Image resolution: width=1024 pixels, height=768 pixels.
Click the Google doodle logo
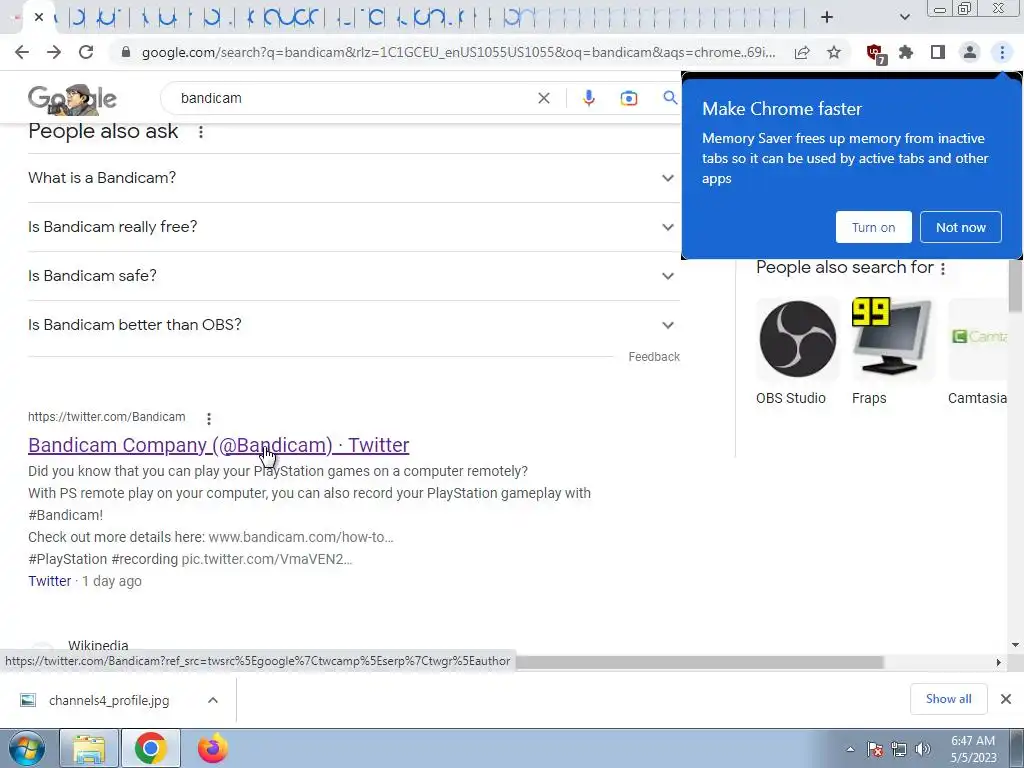tap(72, 99)
